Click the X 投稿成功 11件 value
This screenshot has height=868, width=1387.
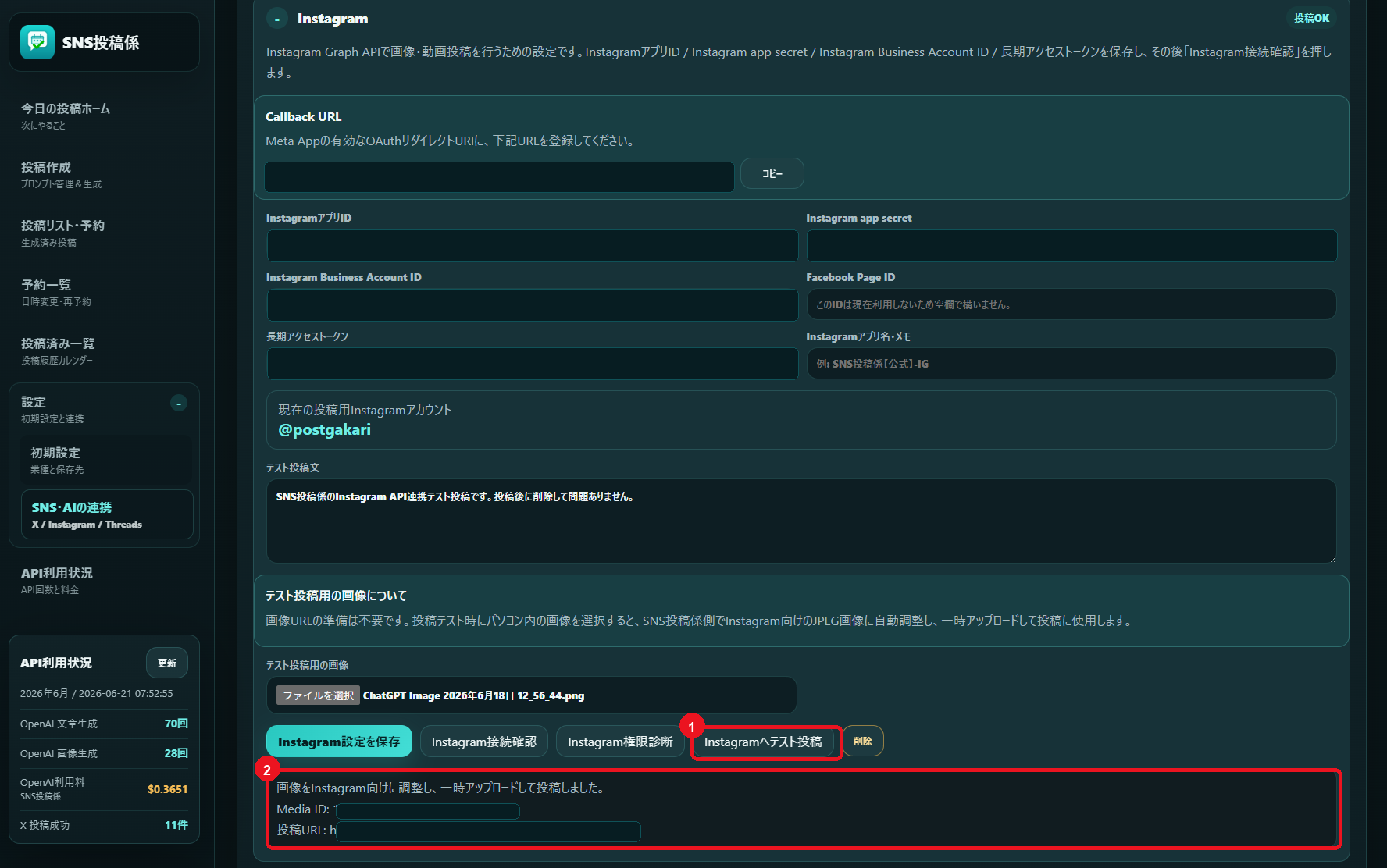[x=176, y=825]
